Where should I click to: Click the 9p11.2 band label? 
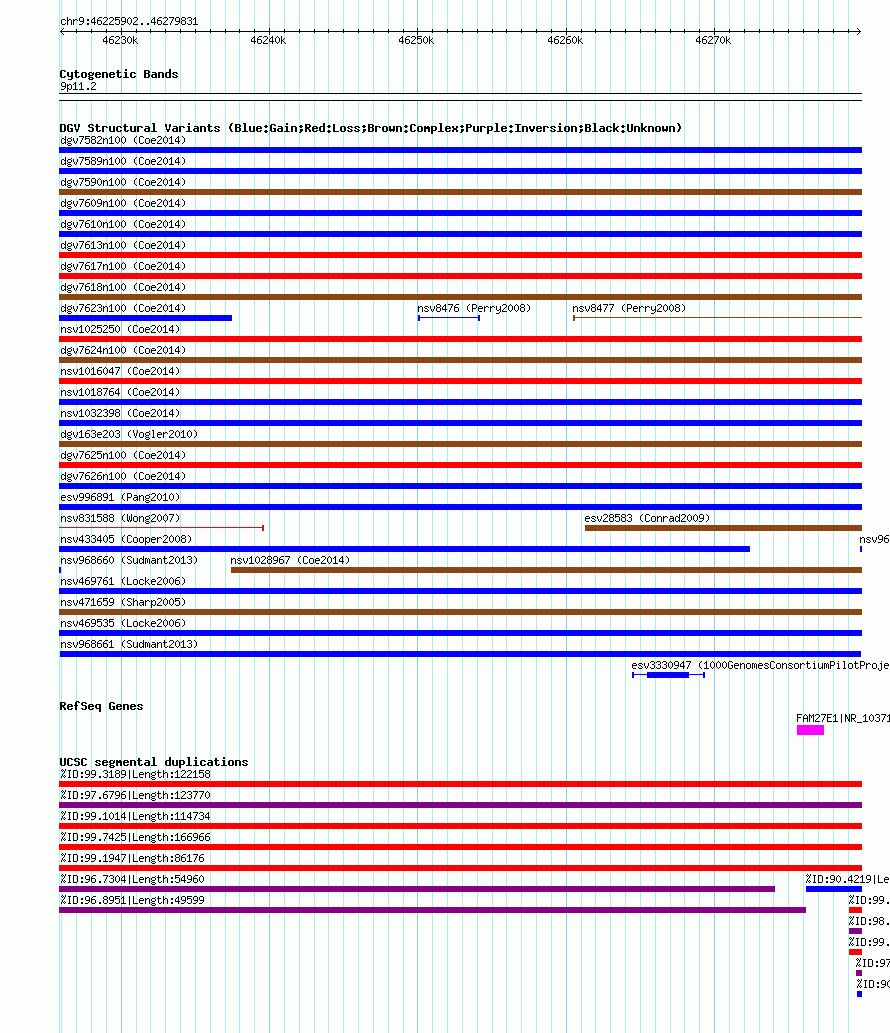click(78, 86)
